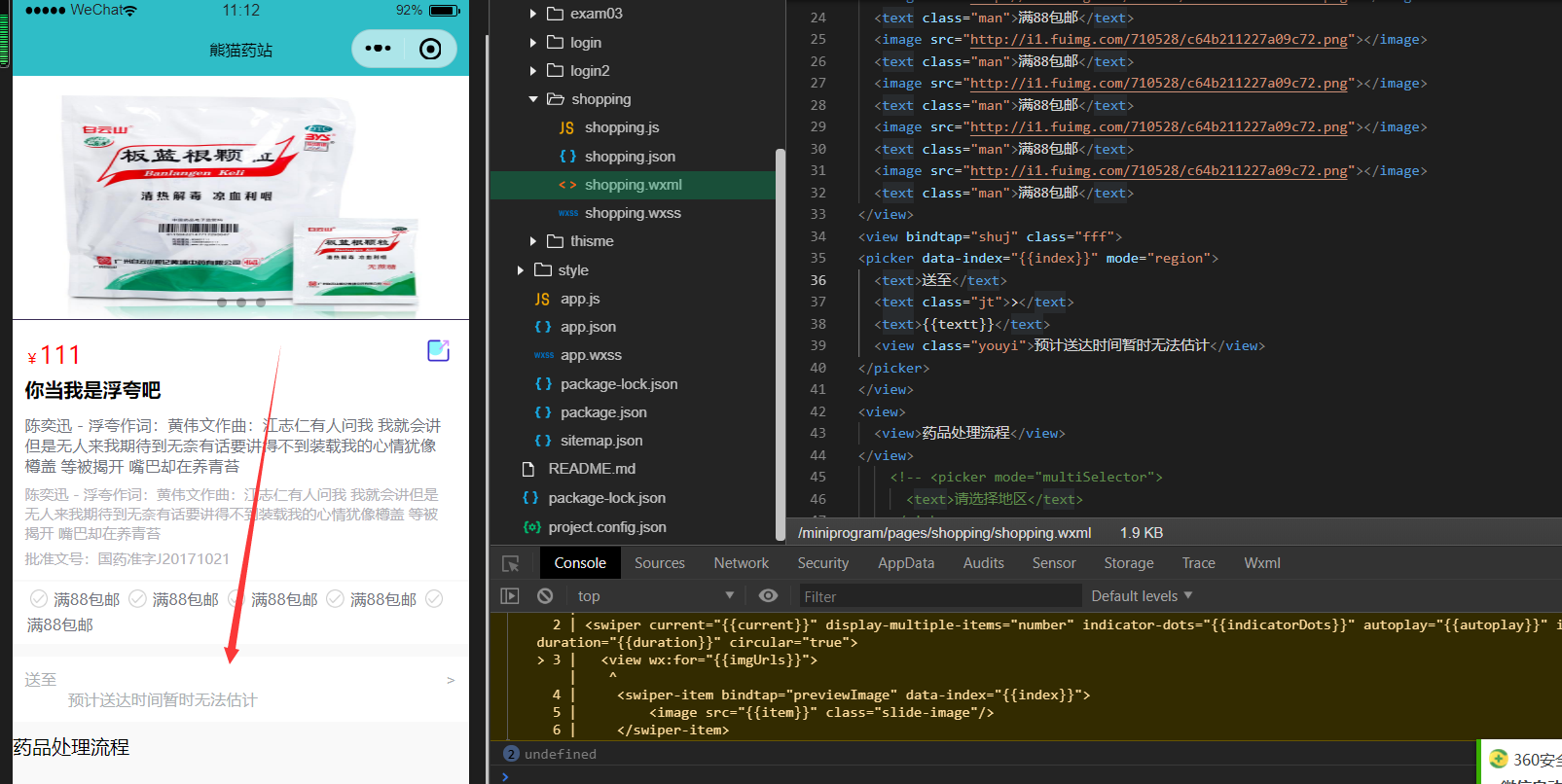The width and height of the screenshot is (1562, 784).
Task: Click line number 36 in the editor gutter
Action: point(818,280)
